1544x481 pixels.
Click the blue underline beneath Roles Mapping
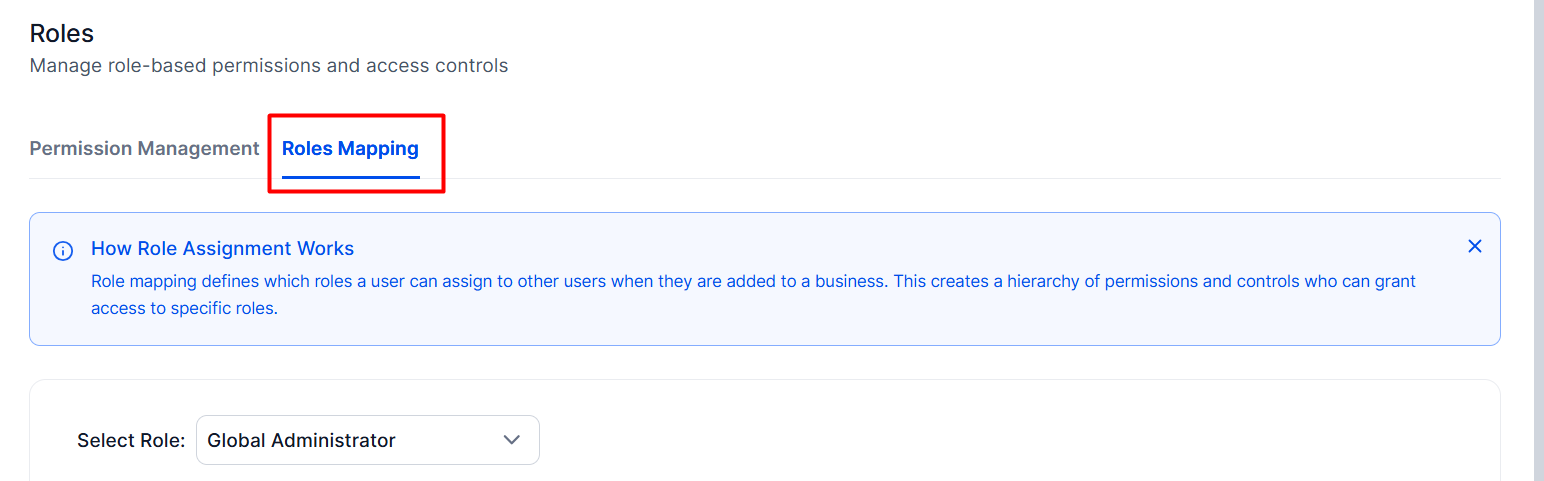pos(351,177)
